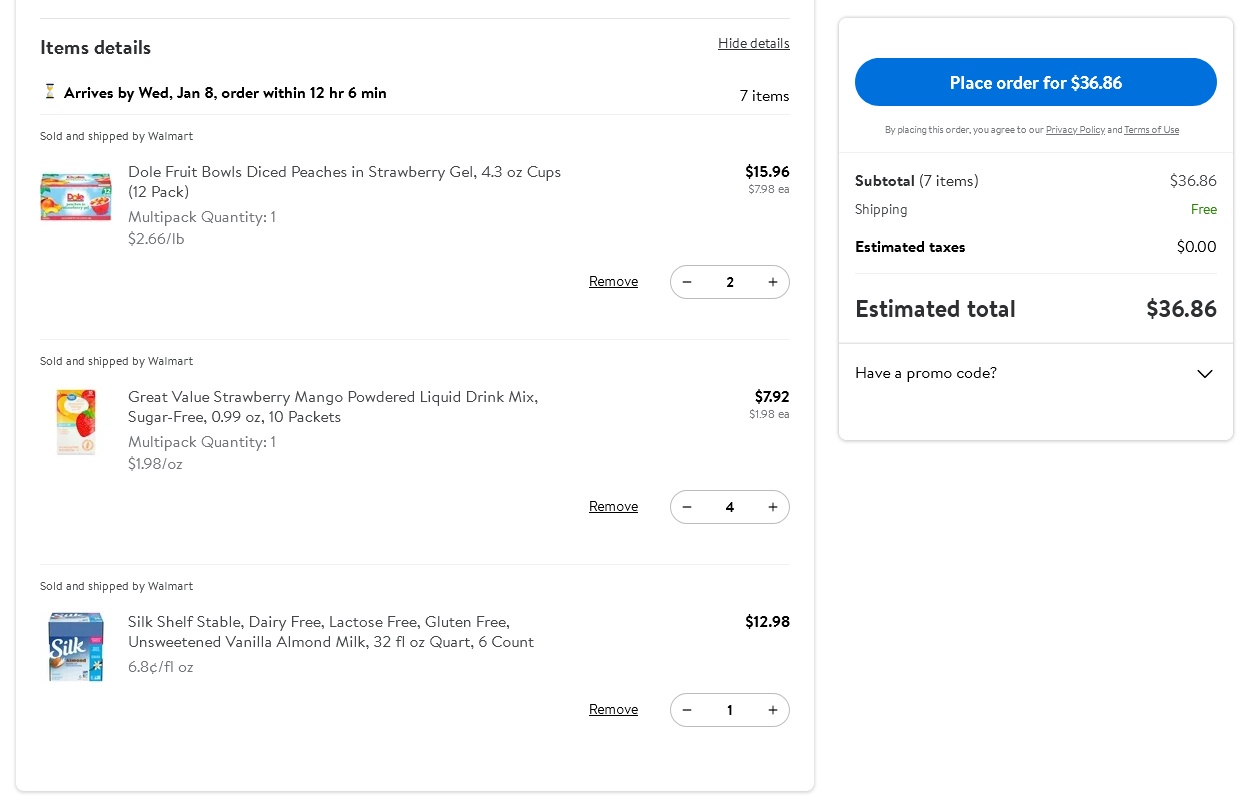
Task: Open the Privacy Policy link
Action: click(x=1075, y=130)
